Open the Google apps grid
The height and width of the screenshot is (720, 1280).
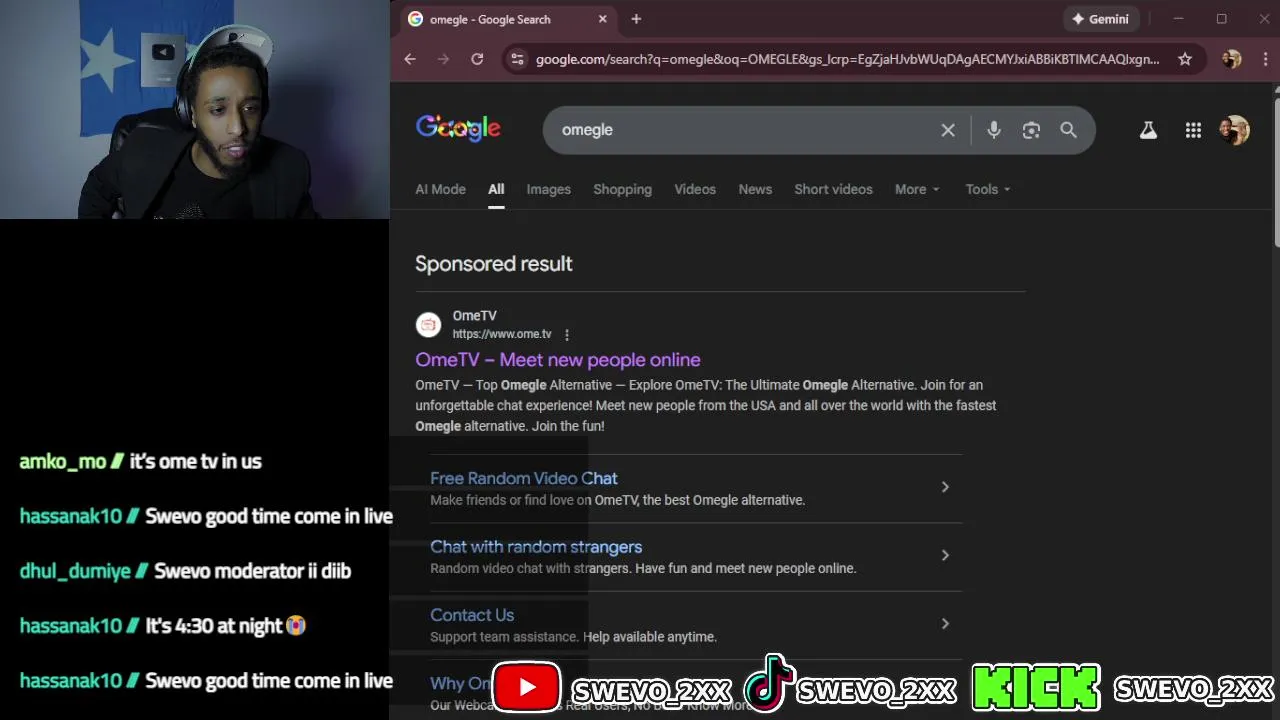[x=1193, y=130]
